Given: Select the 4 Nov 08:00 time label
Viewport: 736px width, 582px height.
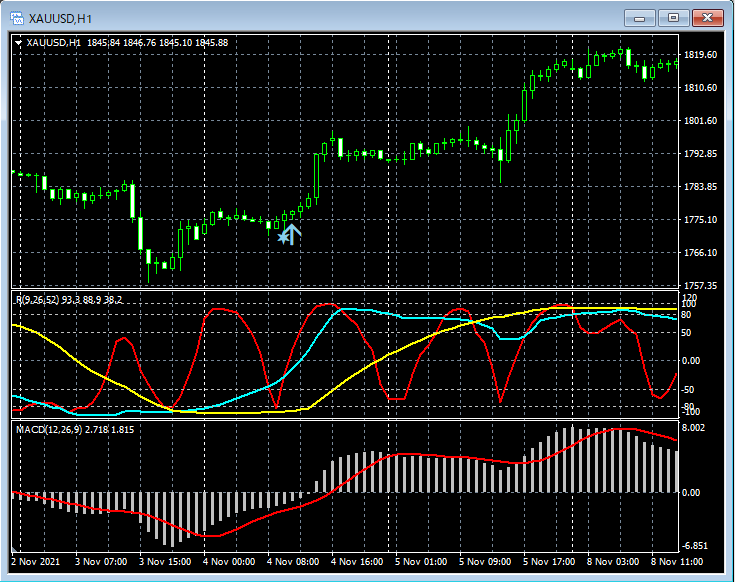Looking at the screenshot, I should tap(293, 563).
